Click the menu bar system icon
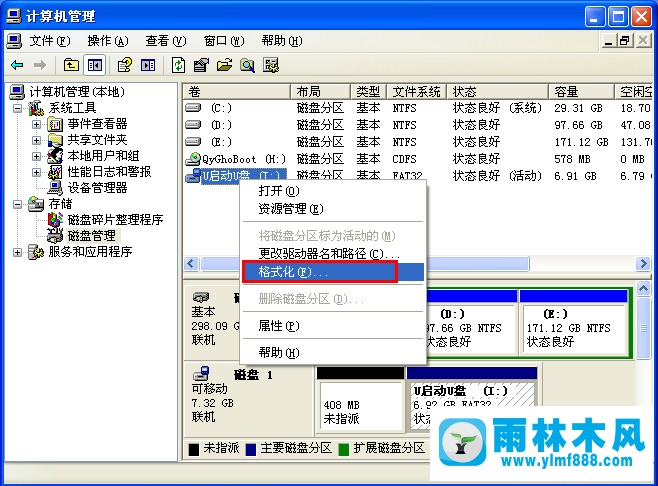 14,41
